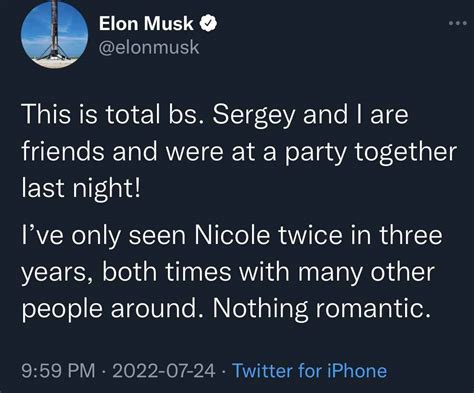Click the 2022-07-24 date
Screen dimensions: 474x393
tap(164, 371)
